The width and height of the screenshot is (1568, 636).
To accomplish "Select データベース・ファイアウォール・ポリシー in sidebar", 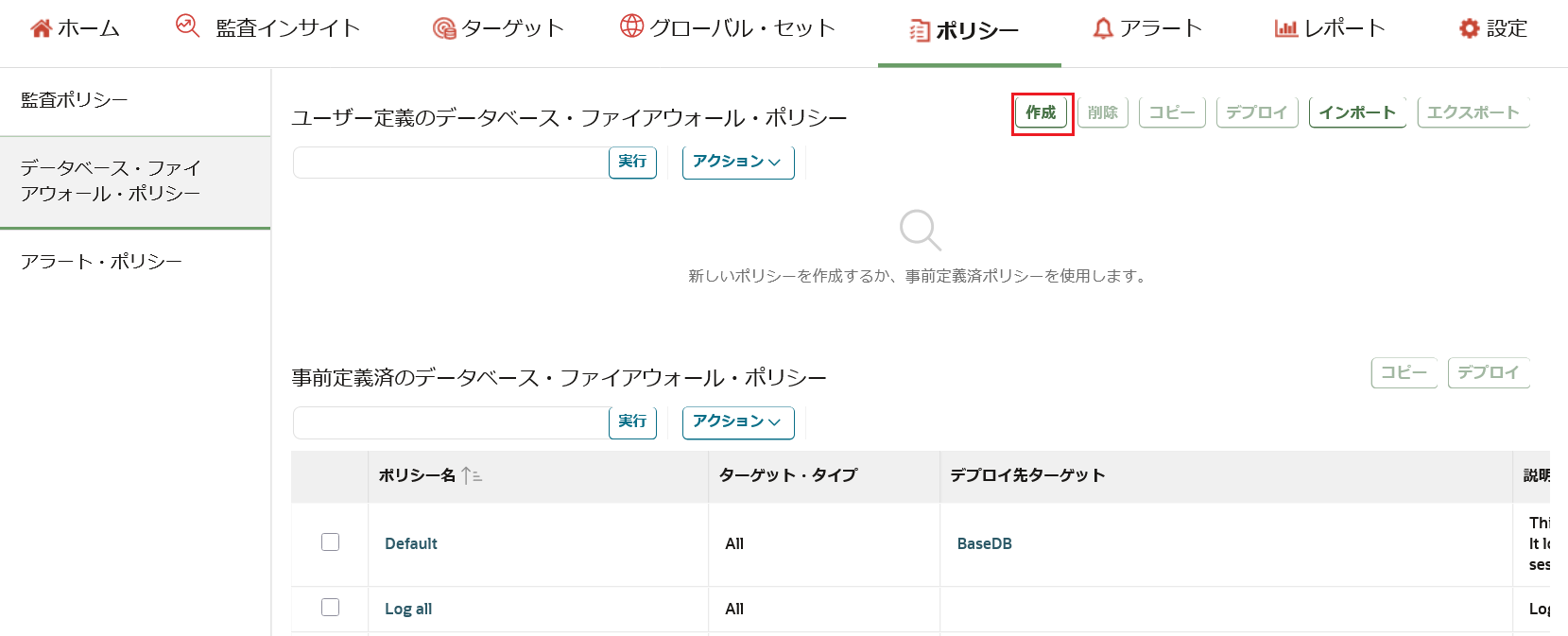I will (x=135, y=181).
